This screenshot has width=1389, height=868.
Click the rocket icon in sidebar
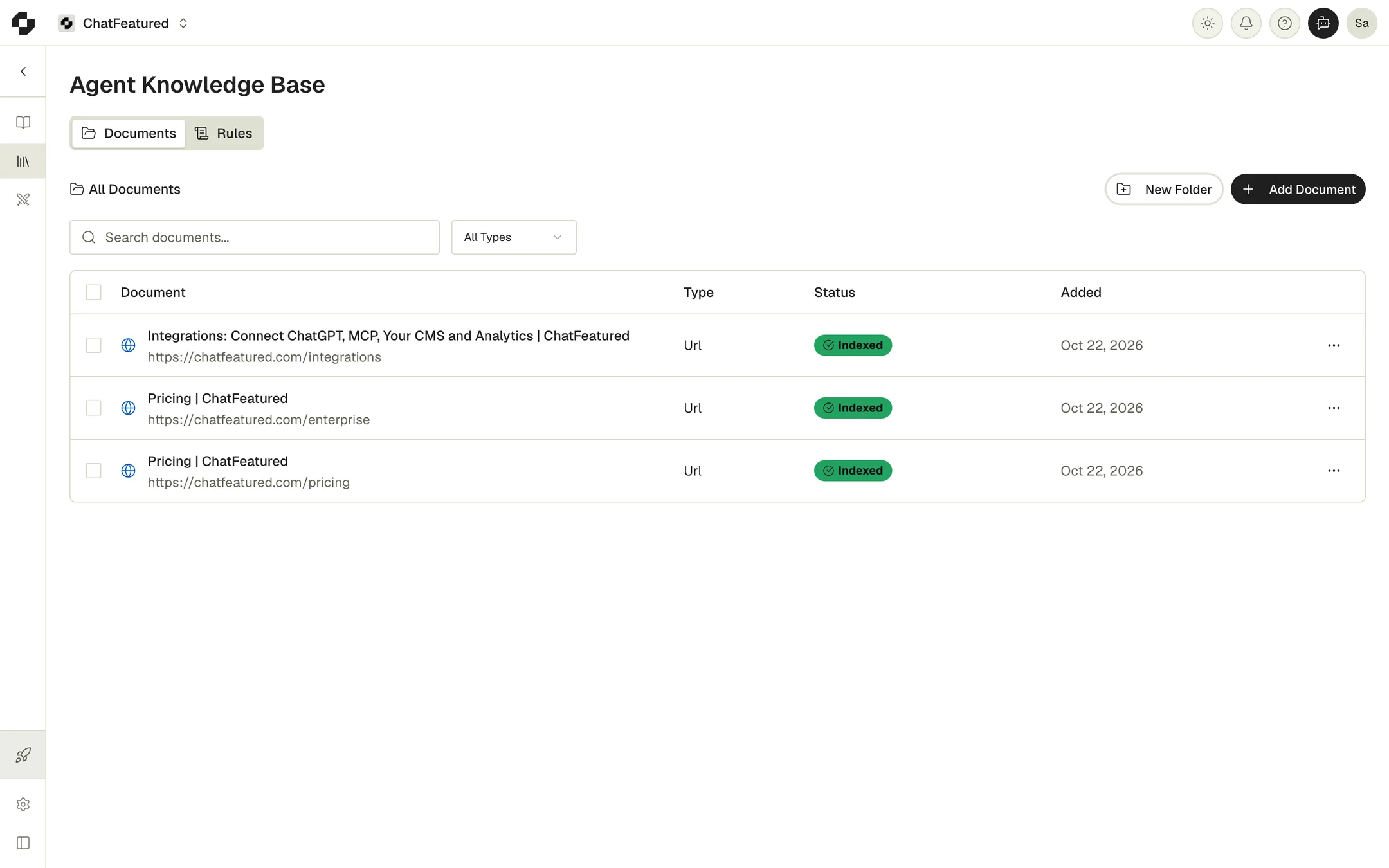(23, 755)
